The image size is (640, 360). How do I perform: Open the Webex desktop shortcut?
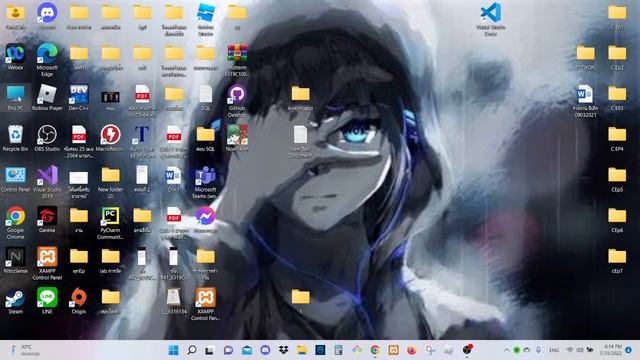coord(15,57)
